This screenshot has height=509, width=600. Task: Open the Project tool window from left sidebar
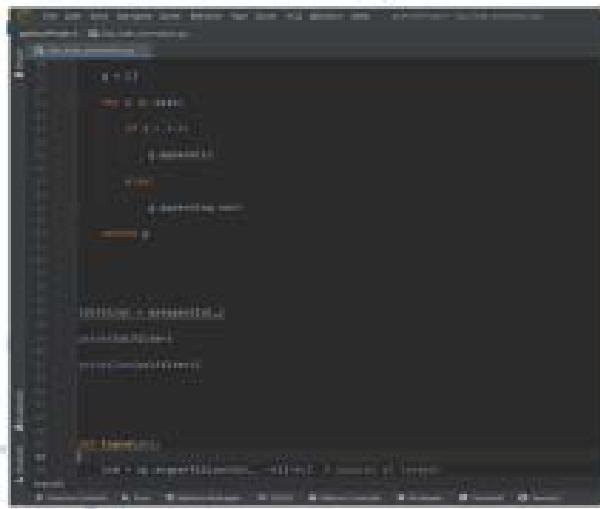(x=17, y=64)
